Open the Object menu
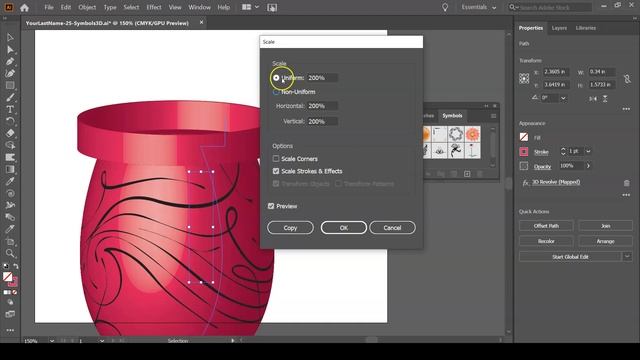Viewport: 640px width, 360px height. click(87, 7)
